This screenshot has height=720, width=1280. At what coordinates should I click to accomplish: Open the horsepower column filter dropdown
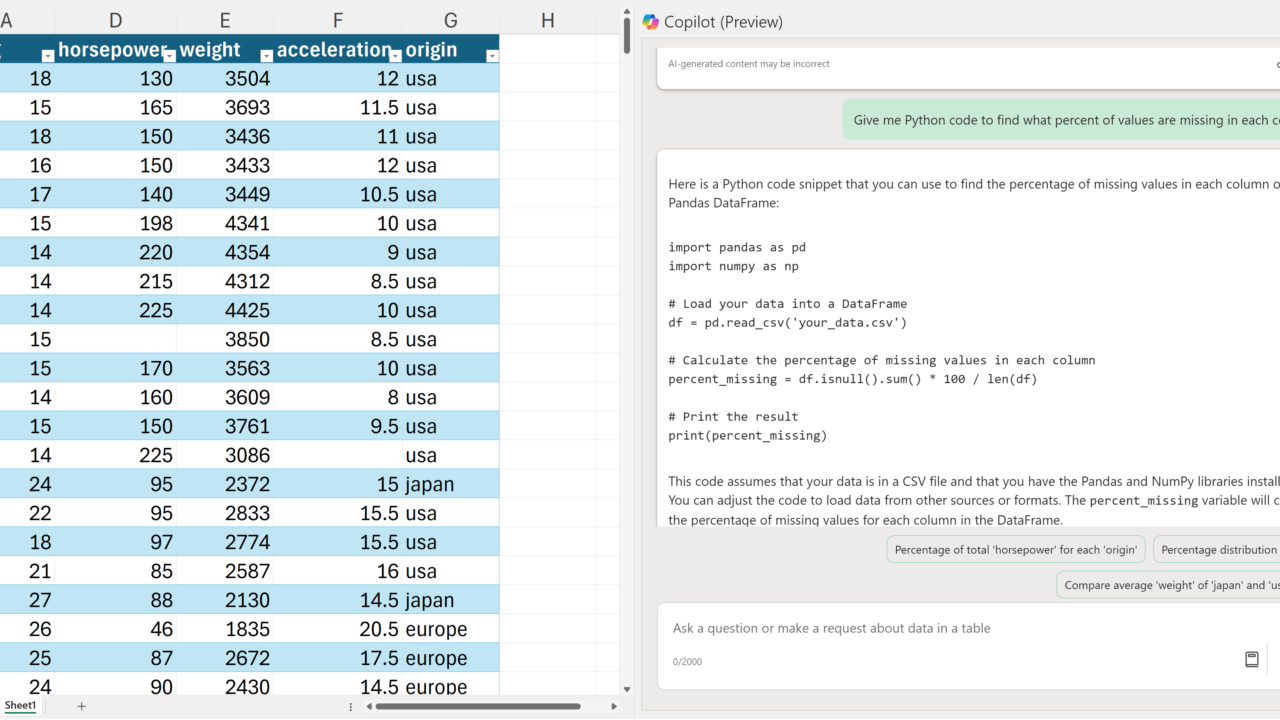(169, 56)
